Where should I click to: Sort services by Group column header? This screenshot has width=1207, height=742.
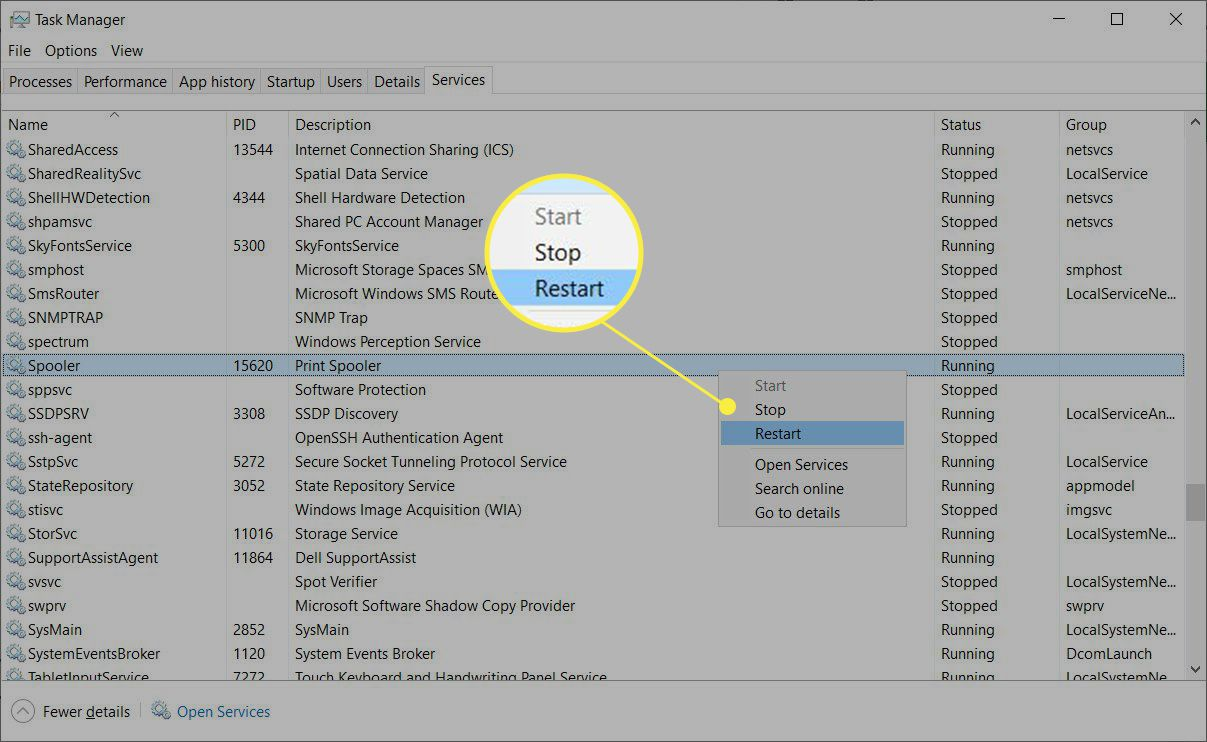tap(1122, 125)
